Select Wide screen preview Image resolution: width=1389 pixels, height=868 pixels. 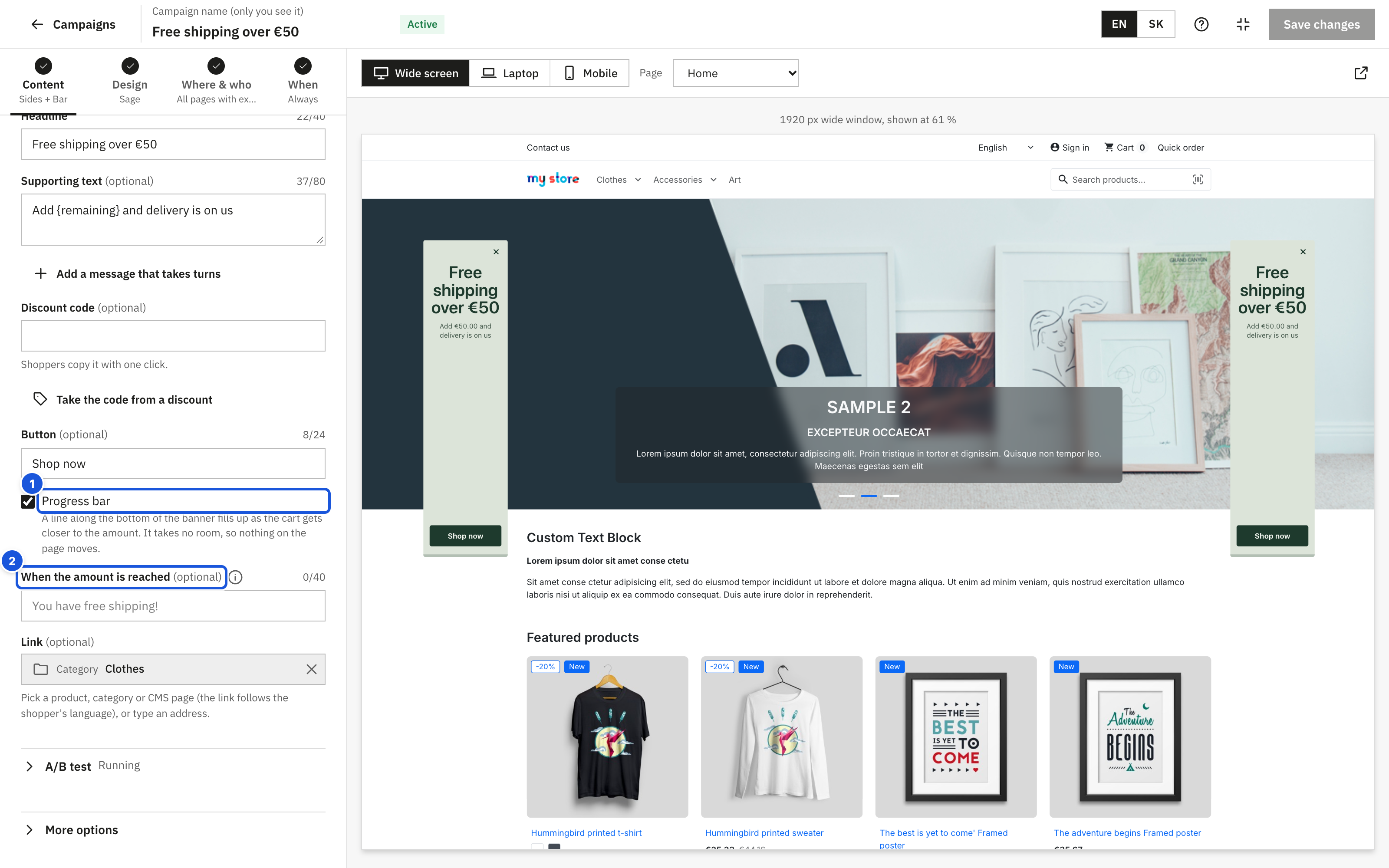[415, 73]
